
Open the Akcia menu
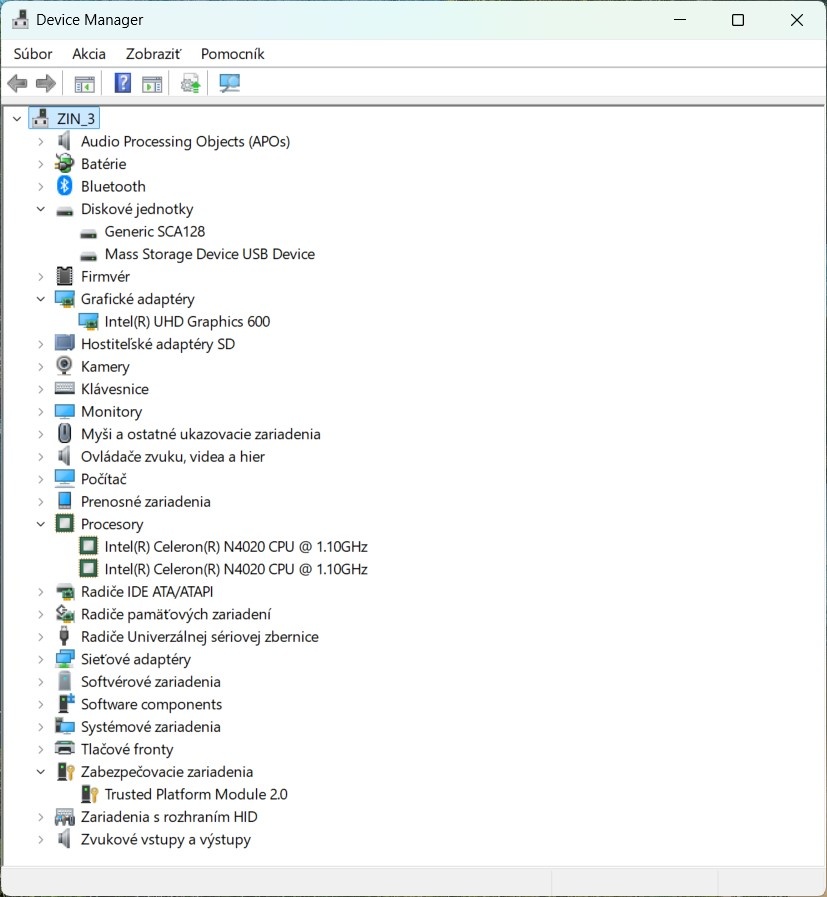click(88, 53)
